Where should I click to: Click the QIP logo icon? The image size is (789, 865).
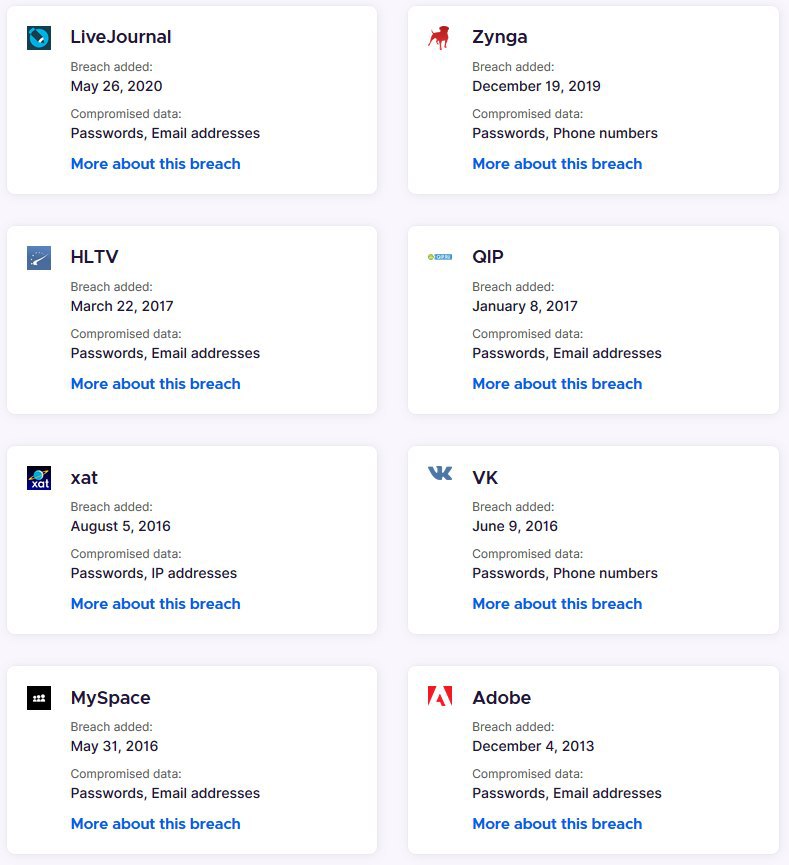click(x=440, y=257)
